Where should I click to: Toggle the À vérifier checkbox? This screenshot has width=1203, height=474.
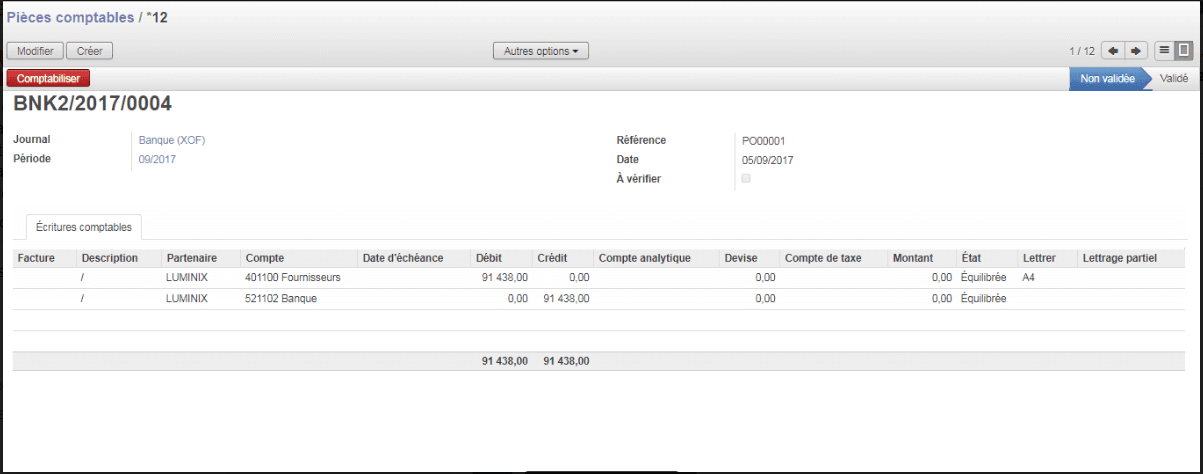(x=746, y=179)
